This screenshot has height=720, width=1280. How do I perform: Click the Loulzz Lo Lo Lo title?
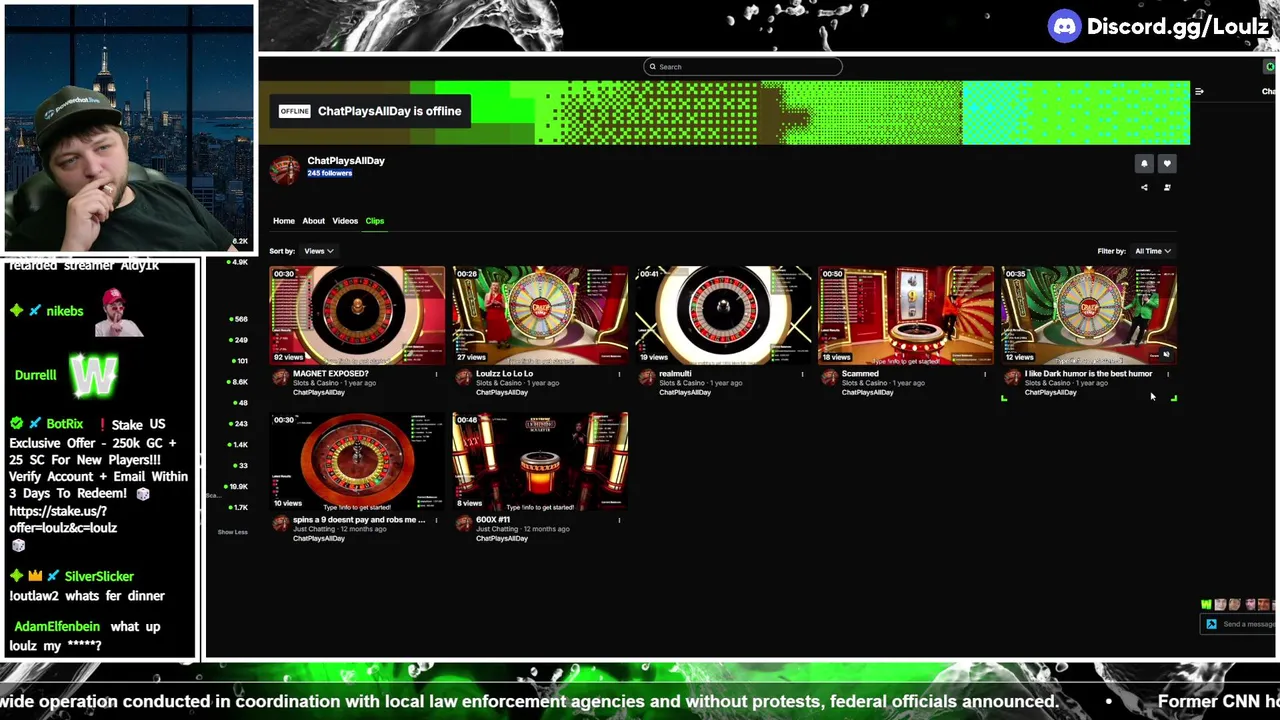505,374
